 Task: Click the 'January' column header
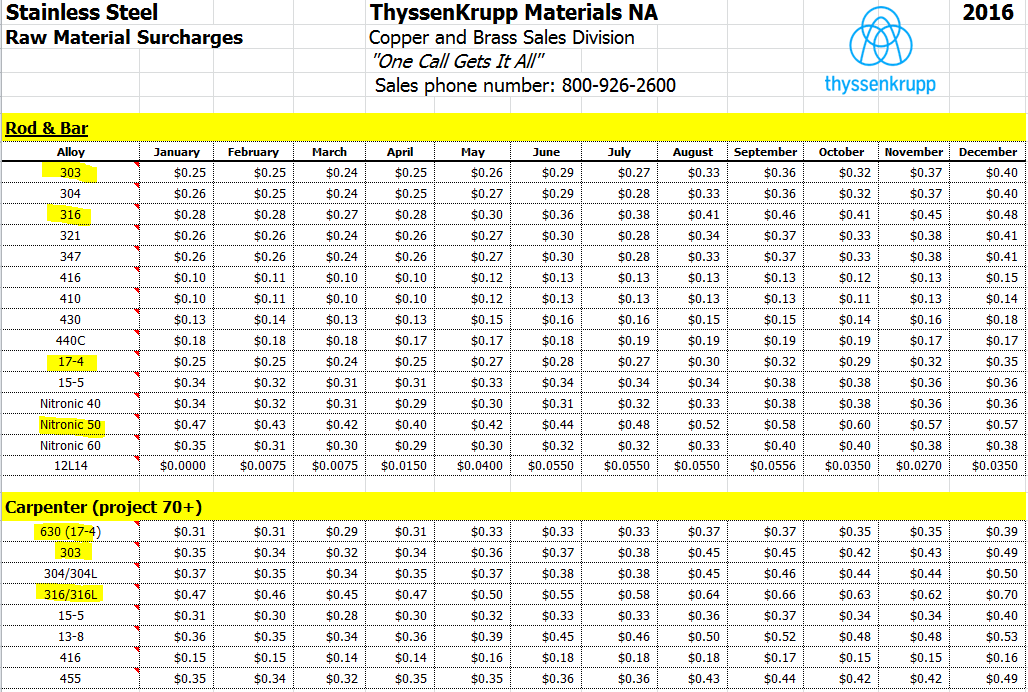(x=176, y=151)
